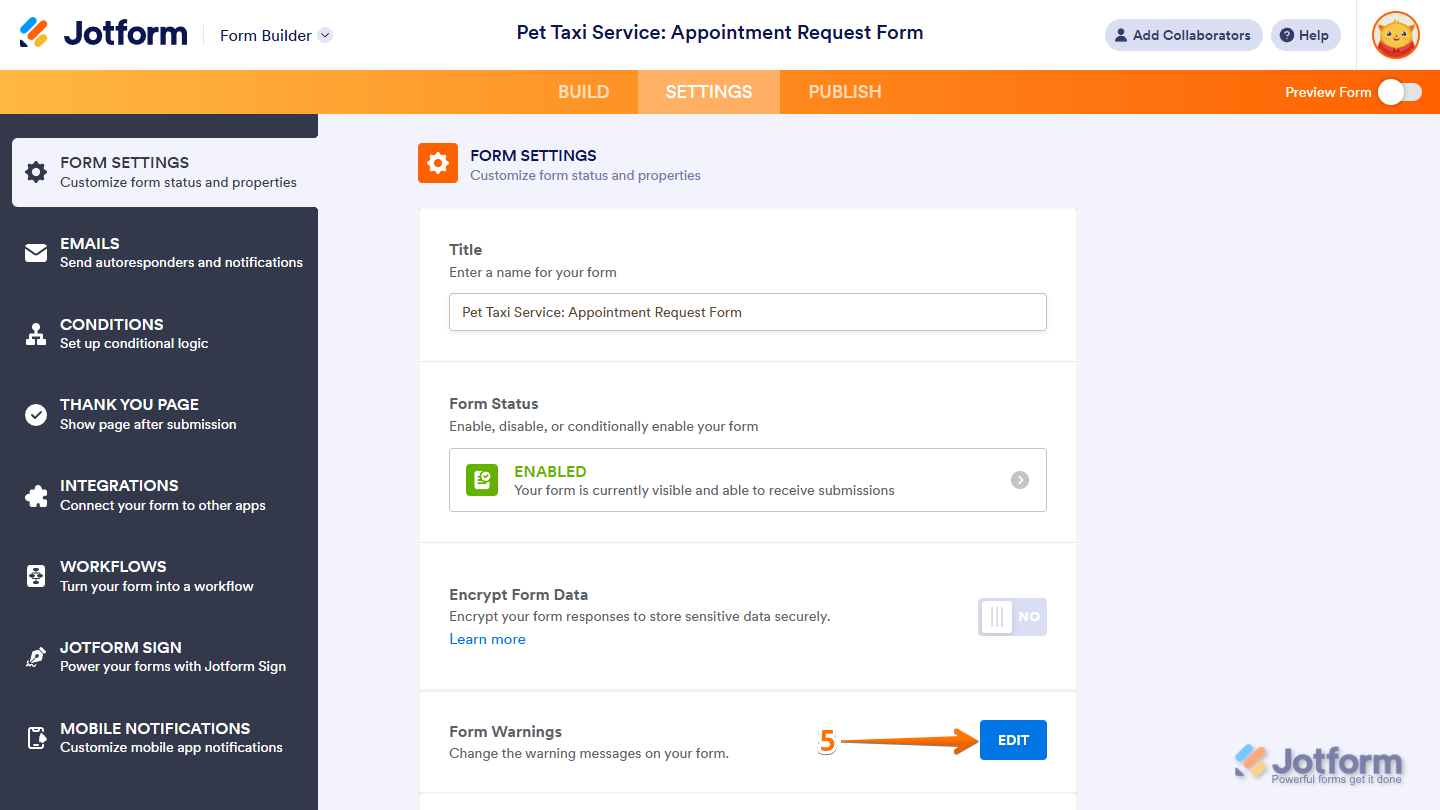Click the Thank You Page checkmark icon
The height and width of the screenshot is (810, 1440).
[36, 414]
